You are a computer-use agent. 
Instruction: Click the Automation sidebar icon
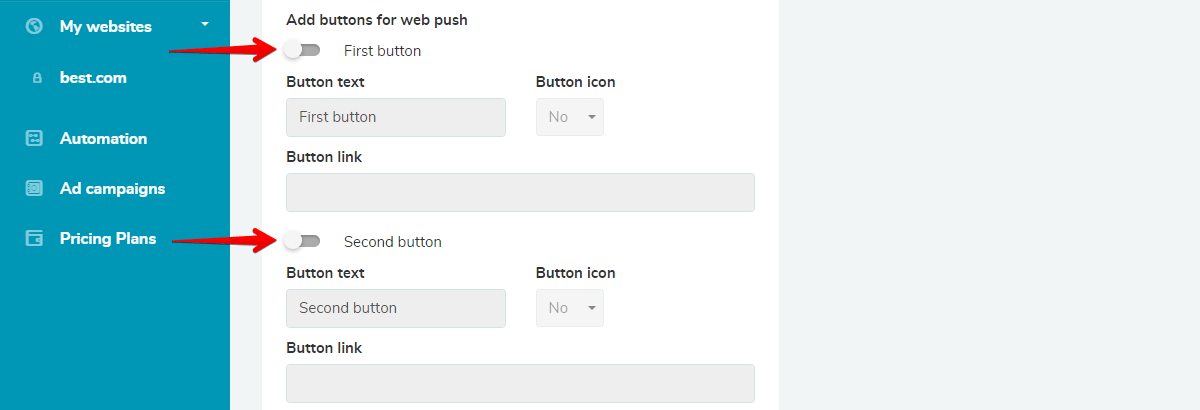34,139
